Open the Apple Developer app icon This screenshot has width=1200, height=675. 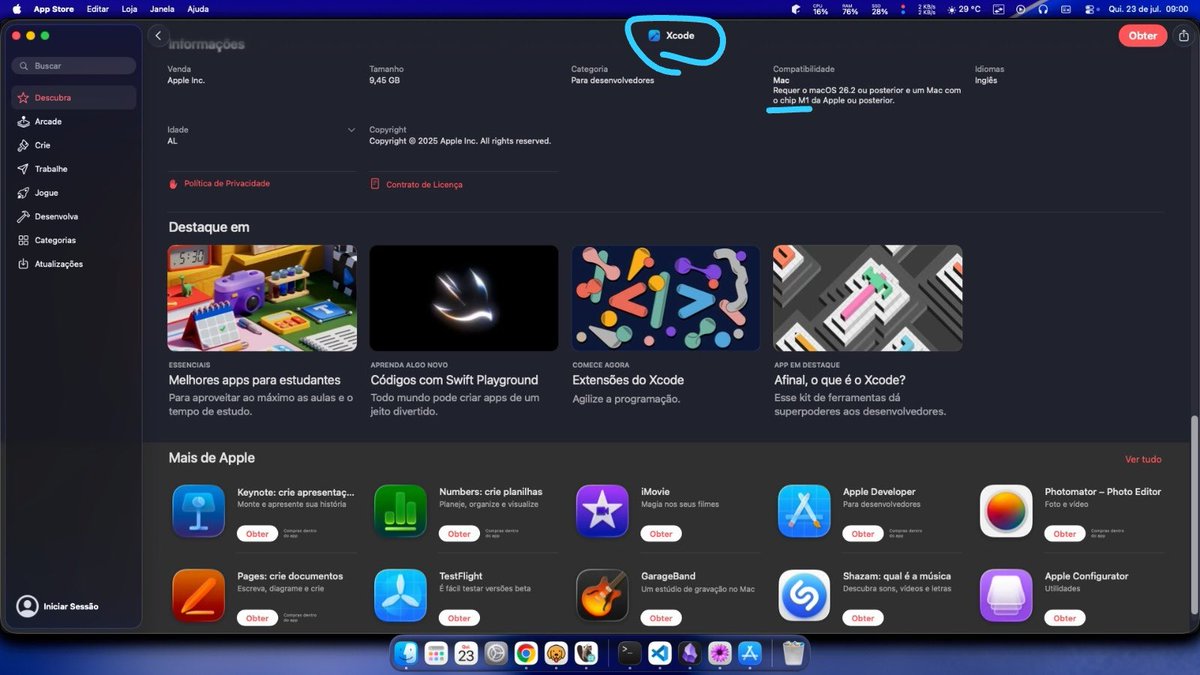(x=804, y=511)
